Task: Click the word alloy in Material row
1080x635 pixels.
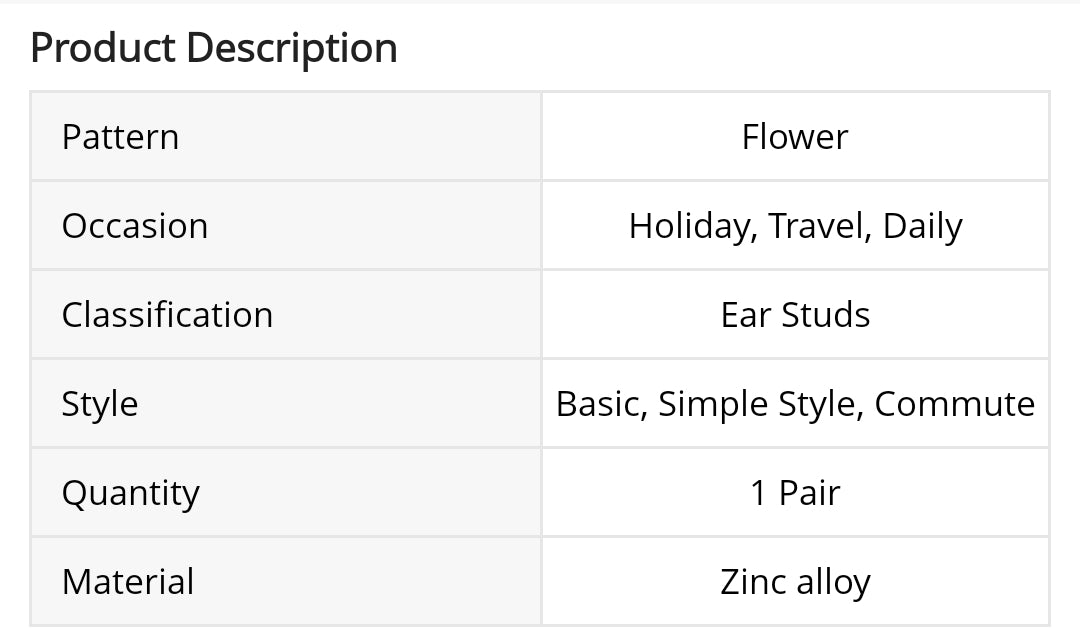Action: coord(833,582)
